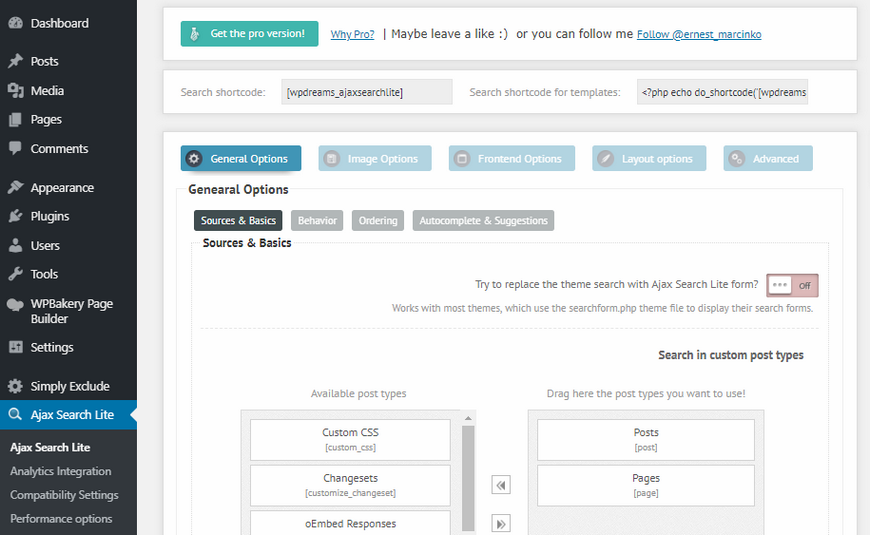
Task: Click the Tools wrench icon
Action: coord(16,274)
